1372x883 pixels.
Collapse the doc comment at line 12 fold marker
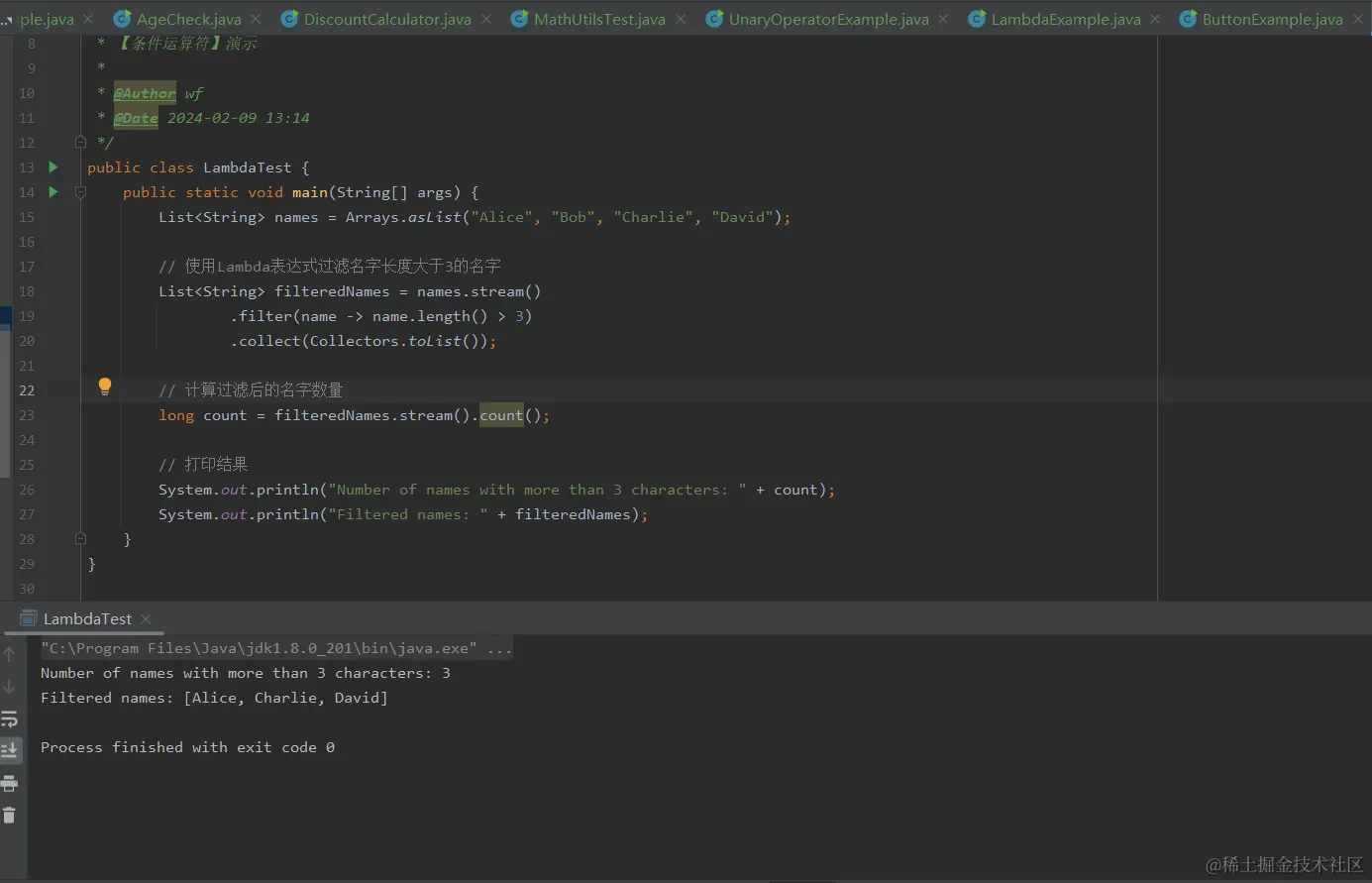pos(81,142)
